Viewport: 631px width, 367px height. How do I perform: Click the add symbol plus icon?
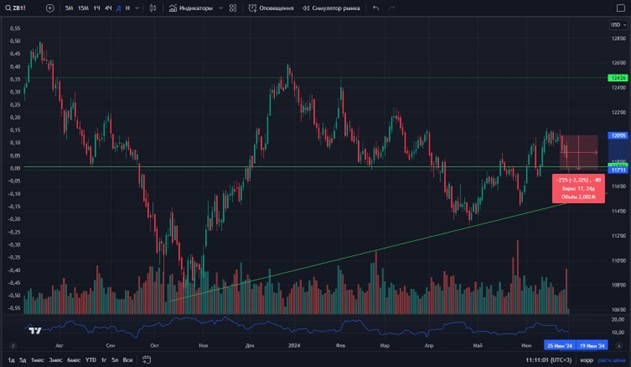pos(50,8)
